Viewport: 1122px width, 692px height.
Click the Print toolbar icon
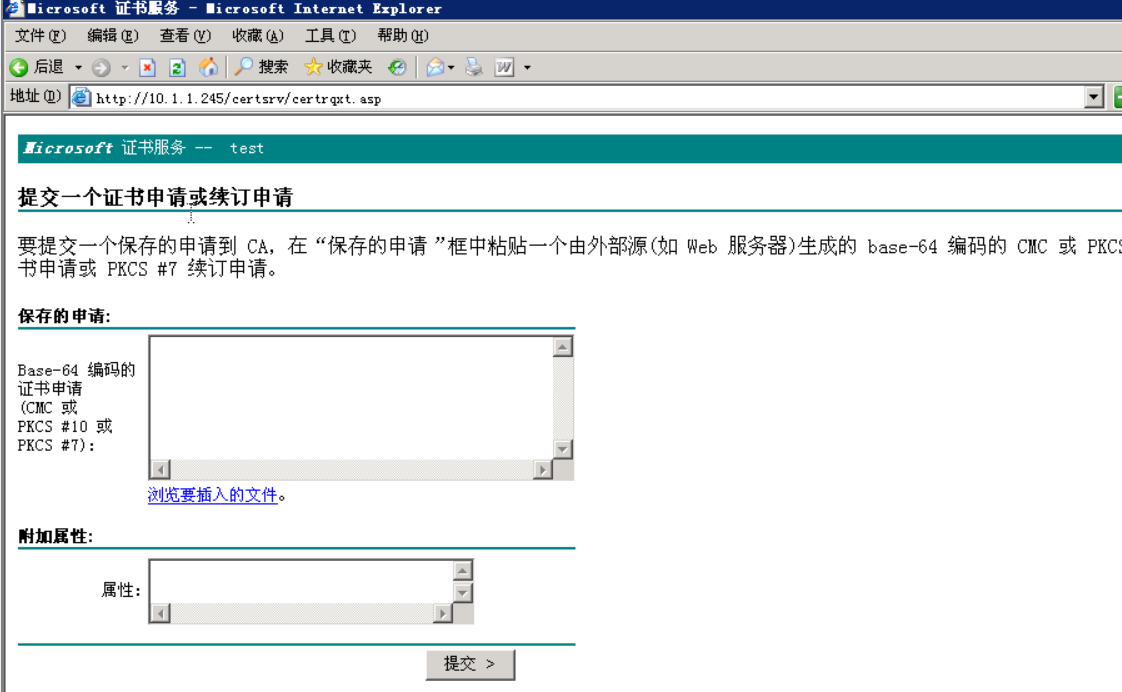[x=474, y=67]
